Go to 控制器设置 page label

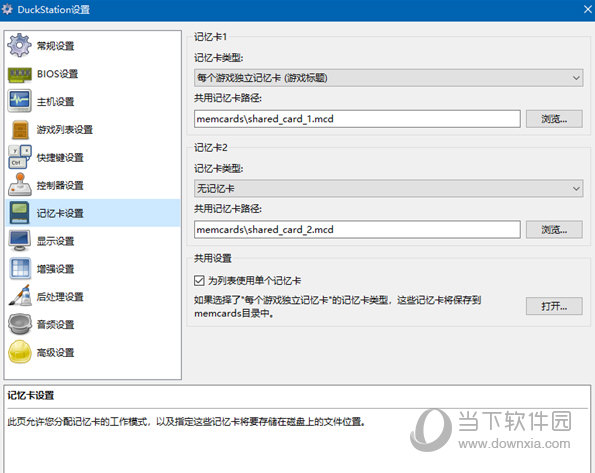[x=60, y=185]
